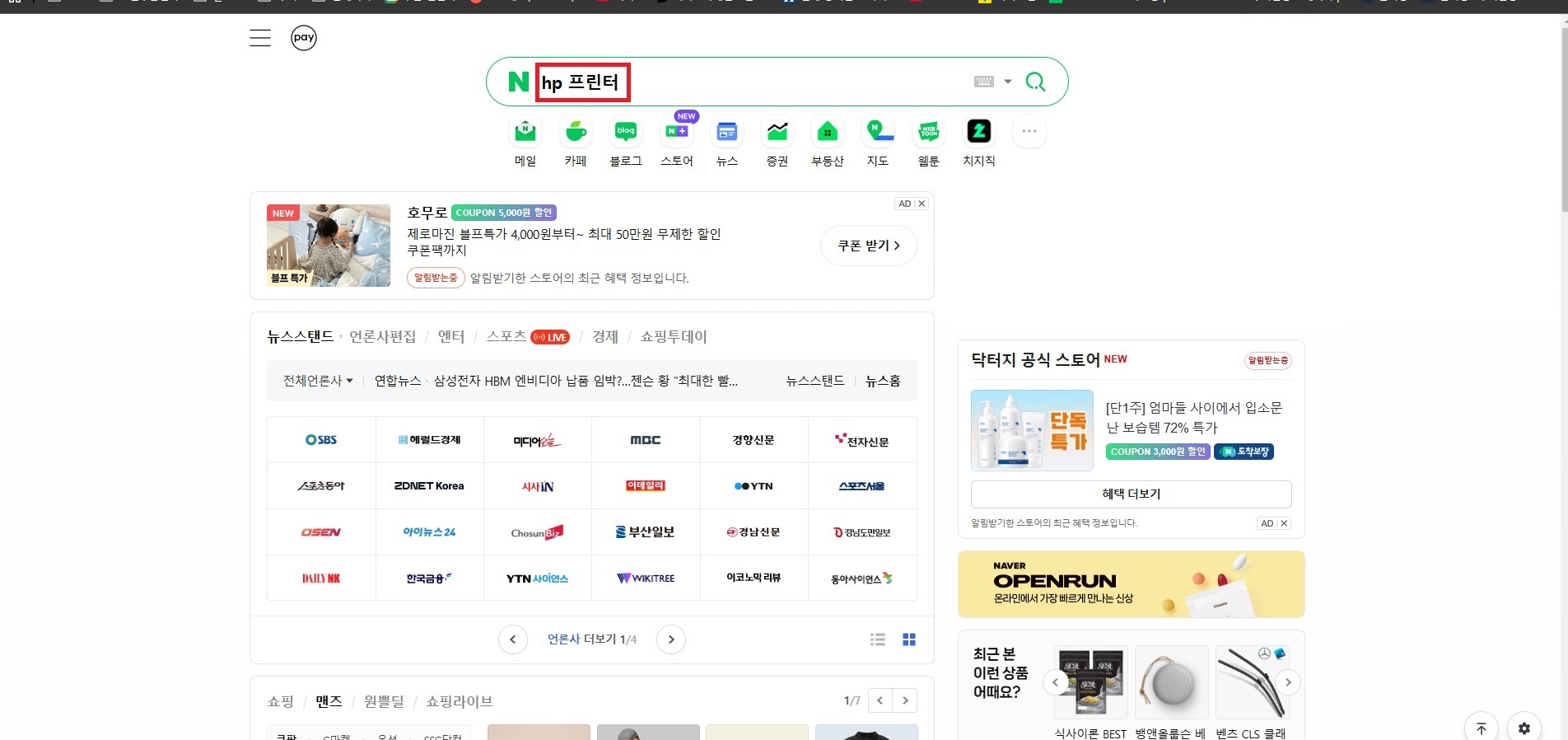Open the hamburger menu
This screenshot has height=740, width=1568.
(260, 38)
